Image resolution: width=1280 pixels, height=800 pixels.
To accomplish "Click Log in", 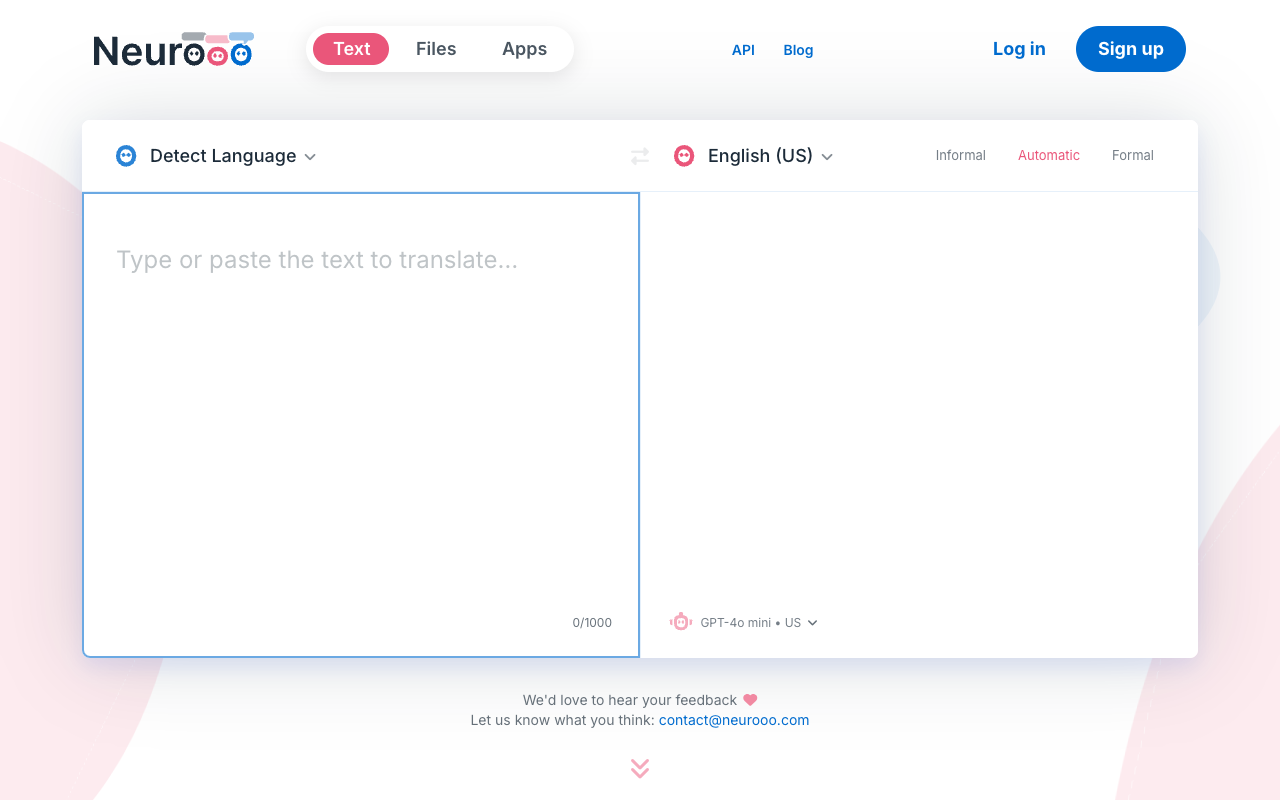I will click(x=1019, y=49).
